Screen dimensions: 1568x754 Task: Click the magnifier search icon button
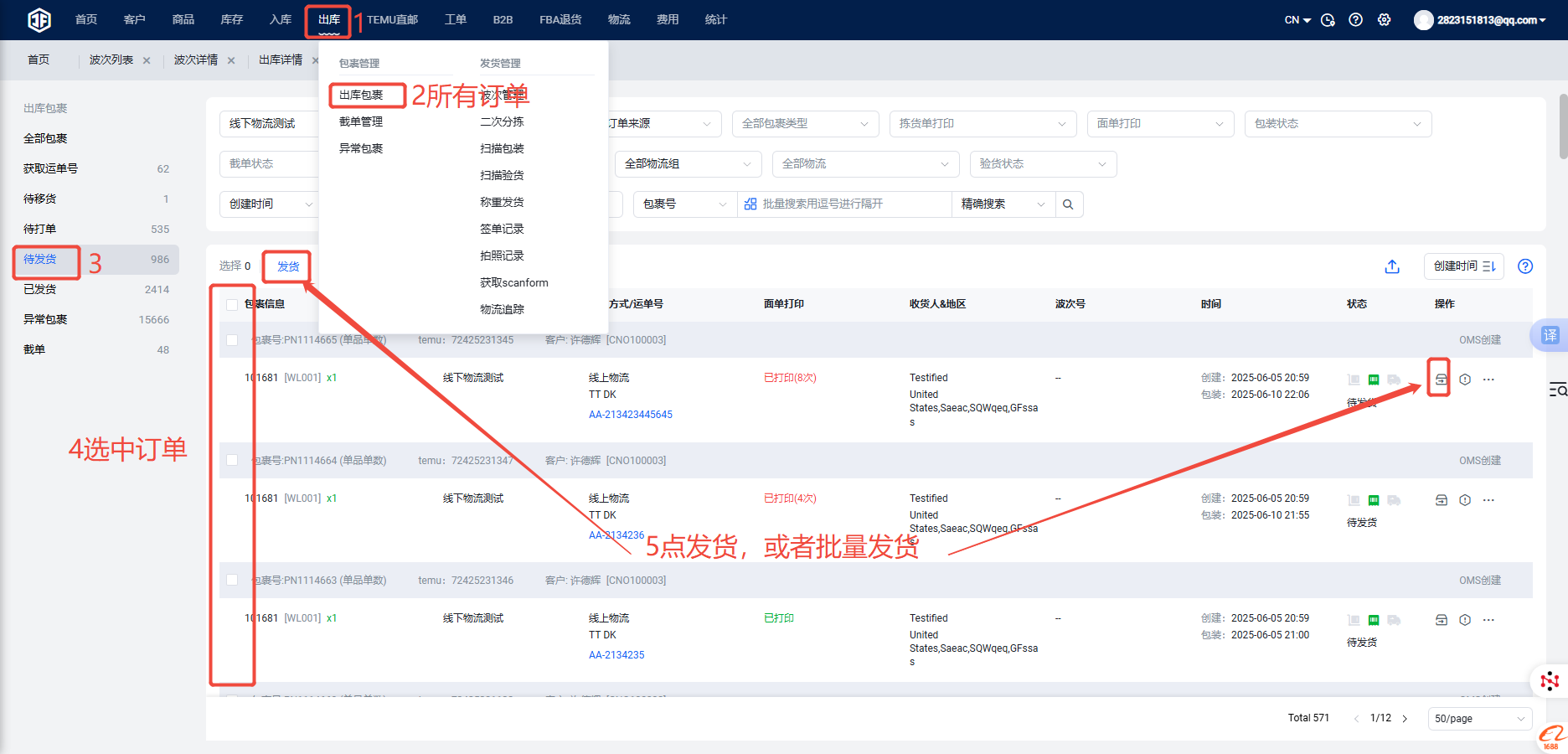(x=1068, y=204)
